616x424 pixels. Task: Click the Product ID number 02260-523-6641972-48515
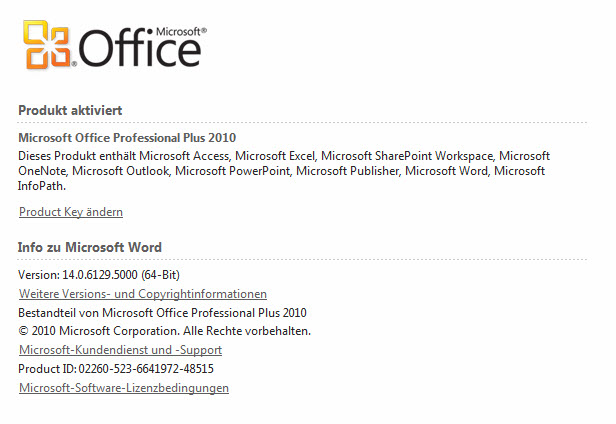click(x=146, y=369)
